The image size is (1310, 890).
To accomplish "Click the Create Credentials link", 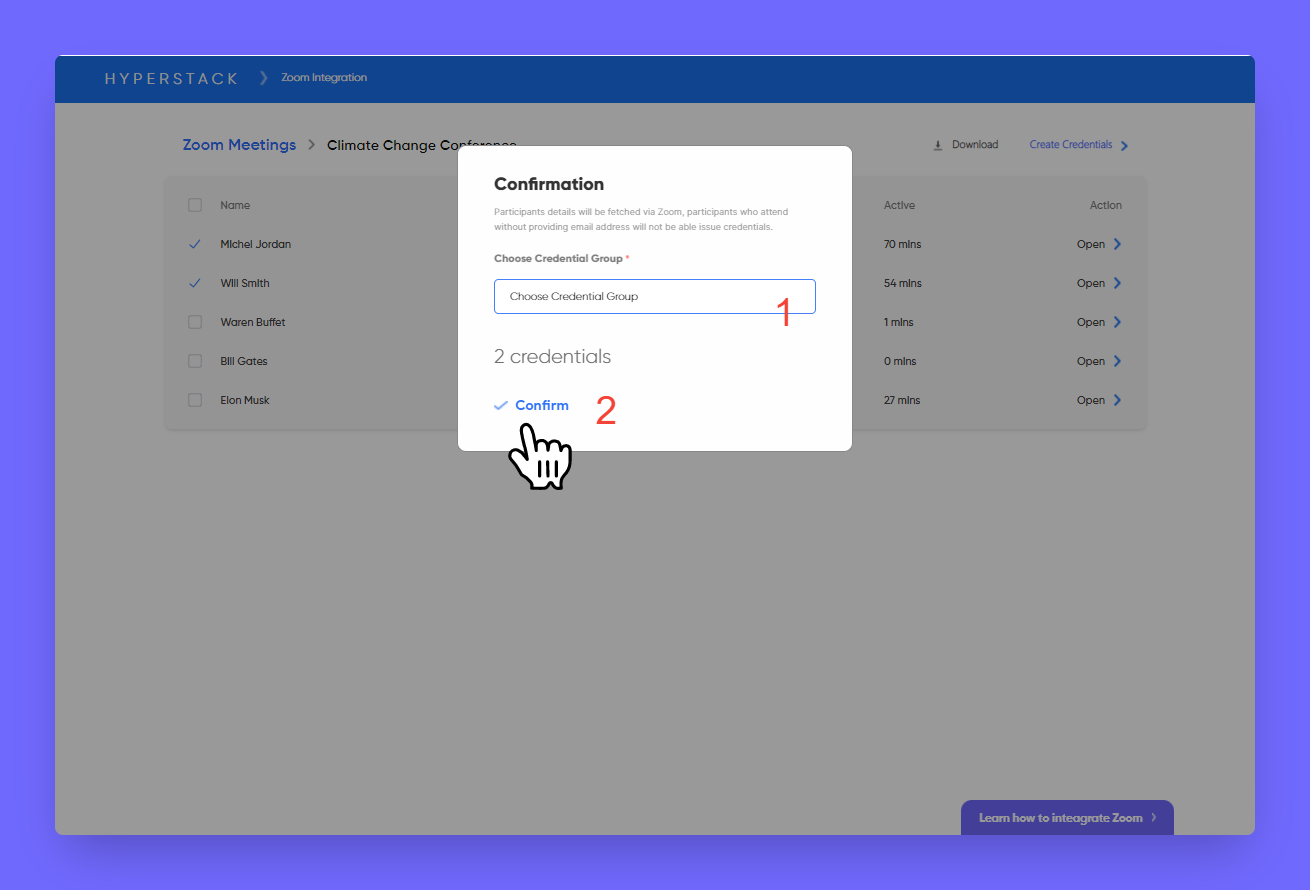I will tap(1070, 145).
